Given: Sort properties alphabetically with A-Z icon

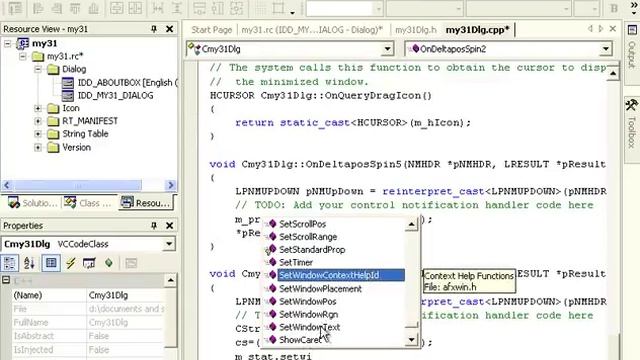Looking at the screenshot, I should point(29,263).
